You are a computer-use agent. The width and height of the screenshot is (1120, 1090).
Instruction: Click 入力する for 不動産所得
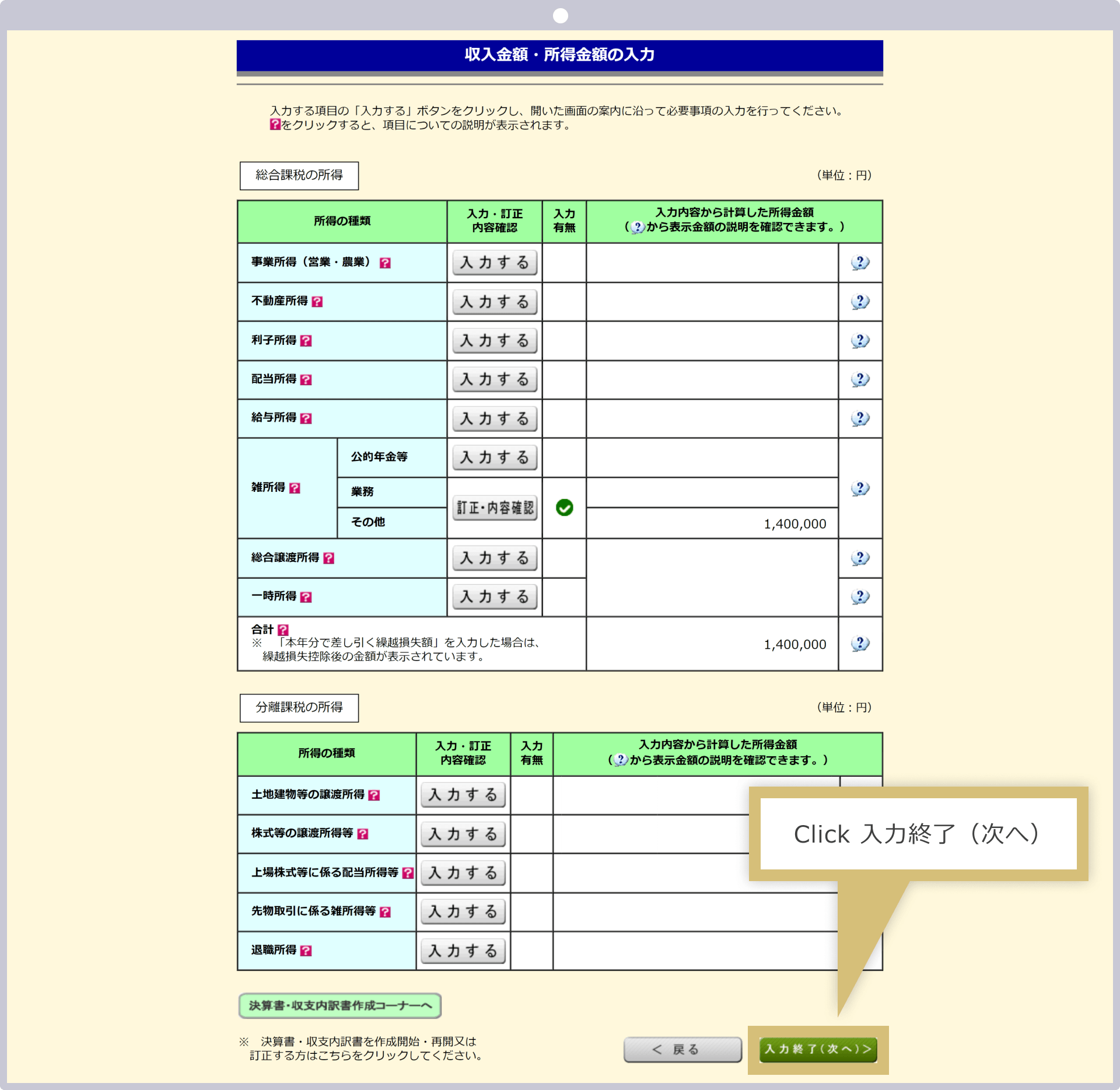click(495, 302)
